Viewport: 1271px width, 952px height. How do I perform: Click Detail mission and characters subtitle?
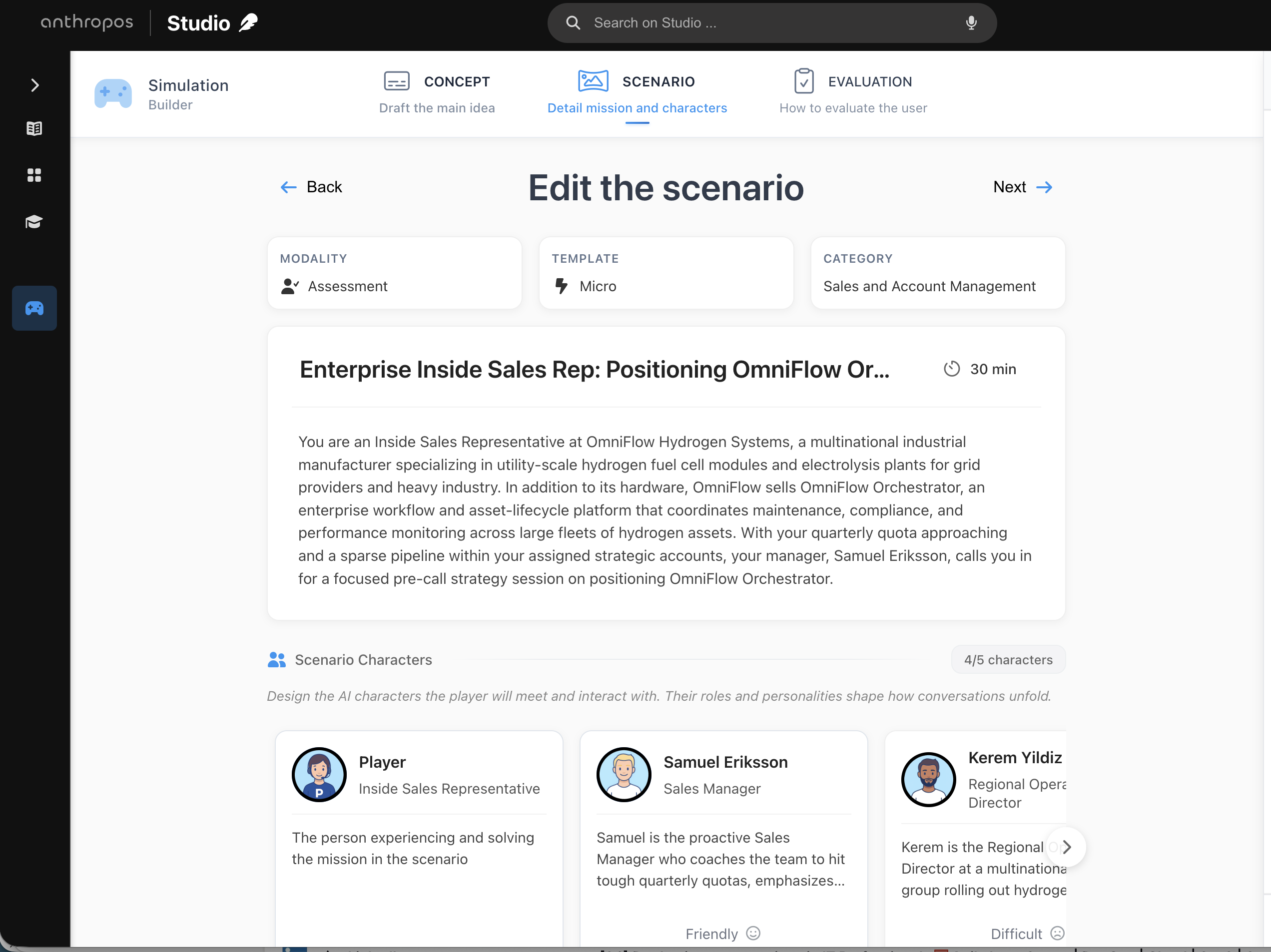pyautogui.click(x=637, y=108)
